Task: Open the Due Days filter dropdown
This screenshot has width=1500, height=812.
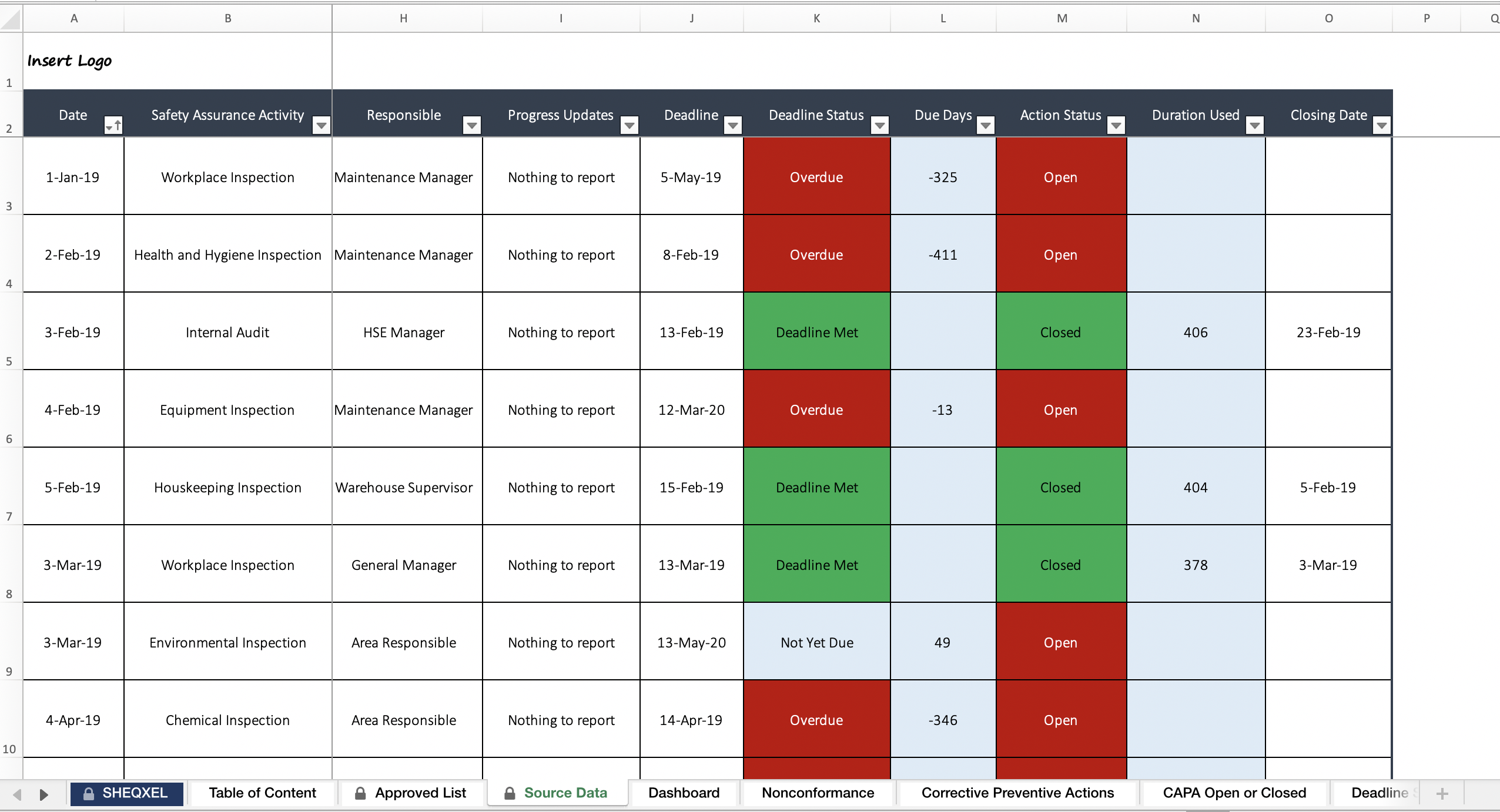Action: 985,125
